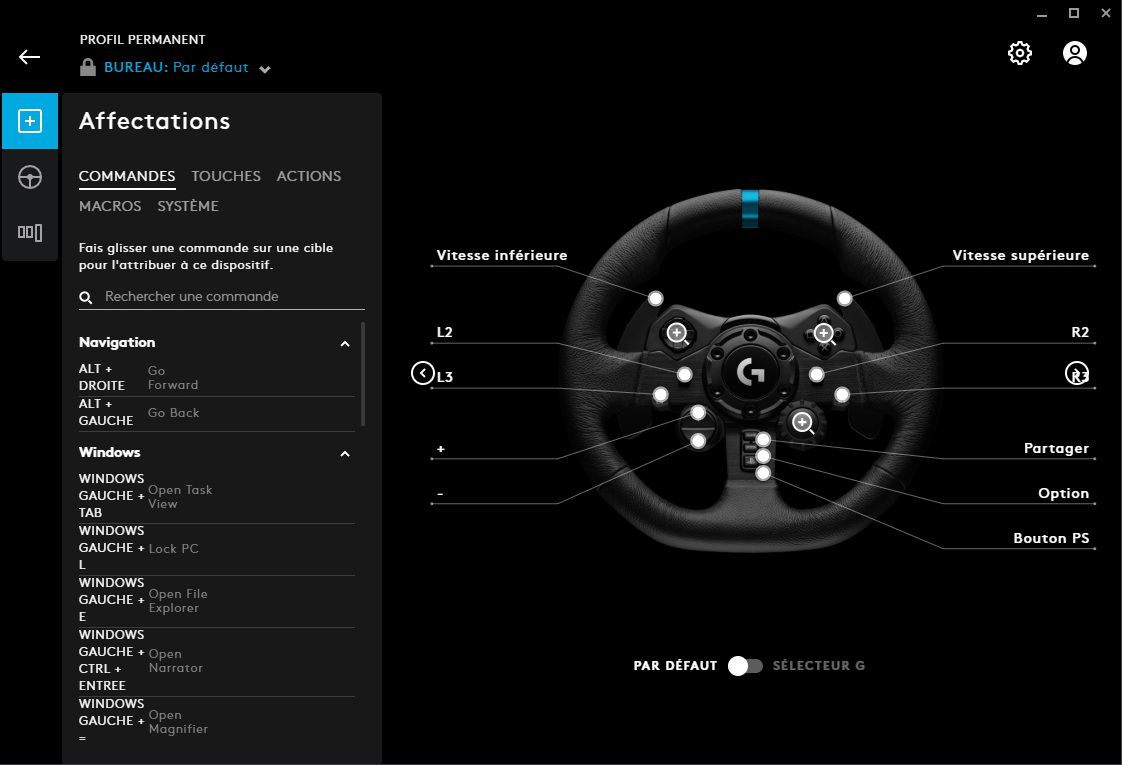The width and height of the screenshot is (1122, 765).
Task: Click the left previous view arrow
Action: (422, 373)
